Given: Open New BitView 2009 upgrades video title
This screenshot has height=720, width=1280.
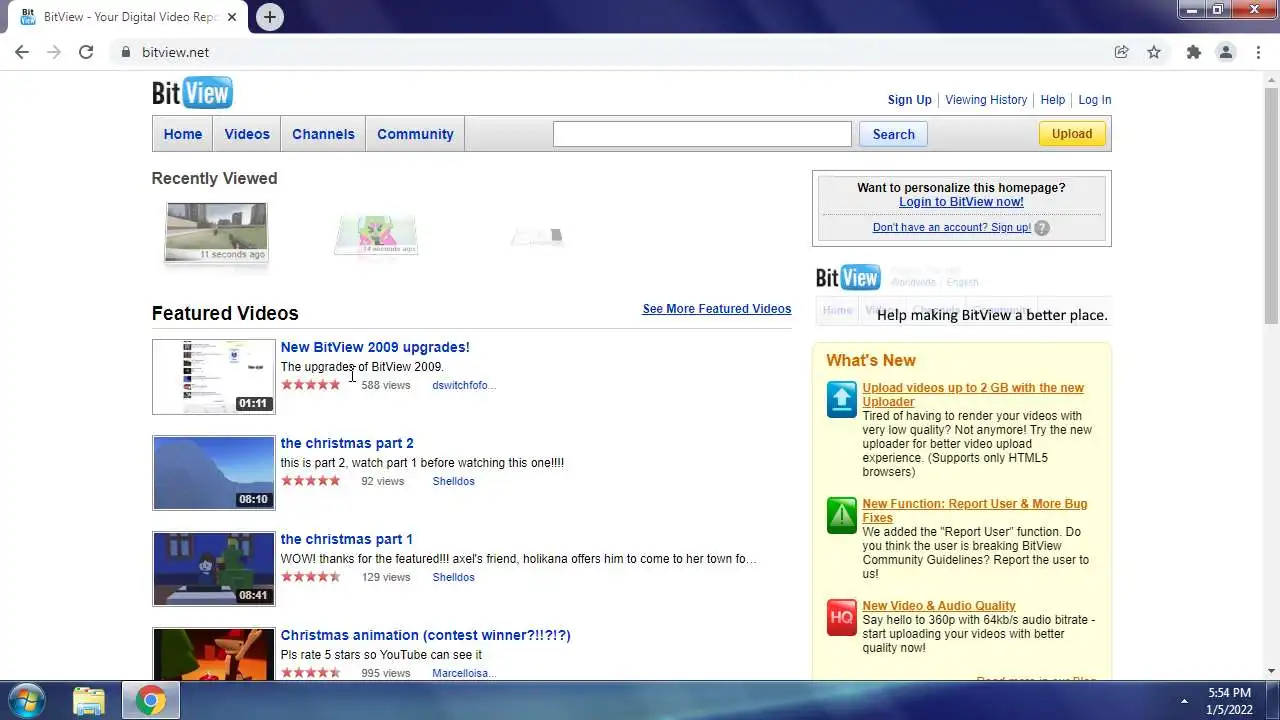Looking at the screenshot, I should point(375,347).
